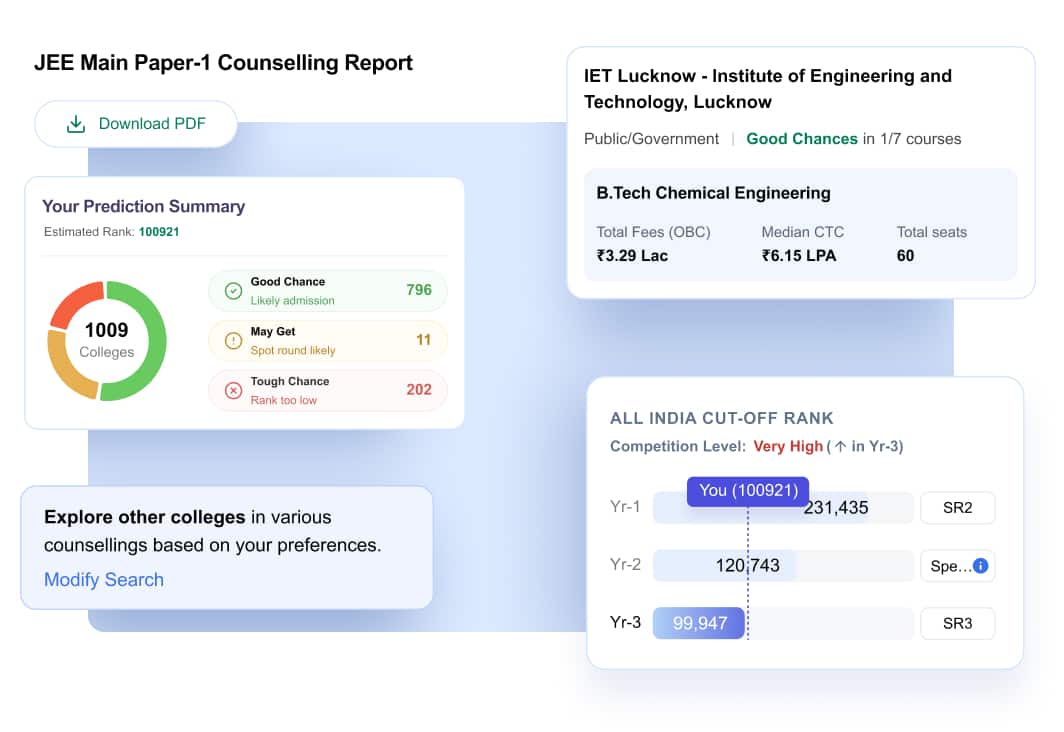Viewport: 1064px width, 732px height.
Task: Select the SR3 round tag for Yr-3
Action: pyautogui.click(x=957, y=623)
